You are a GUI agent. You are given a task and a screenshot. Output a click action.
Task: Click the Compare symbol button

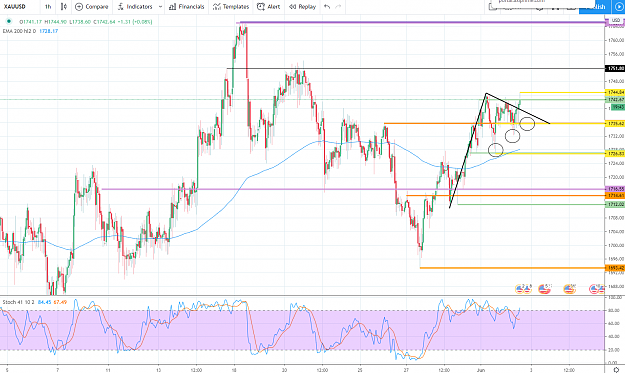[x=92, y=7]
